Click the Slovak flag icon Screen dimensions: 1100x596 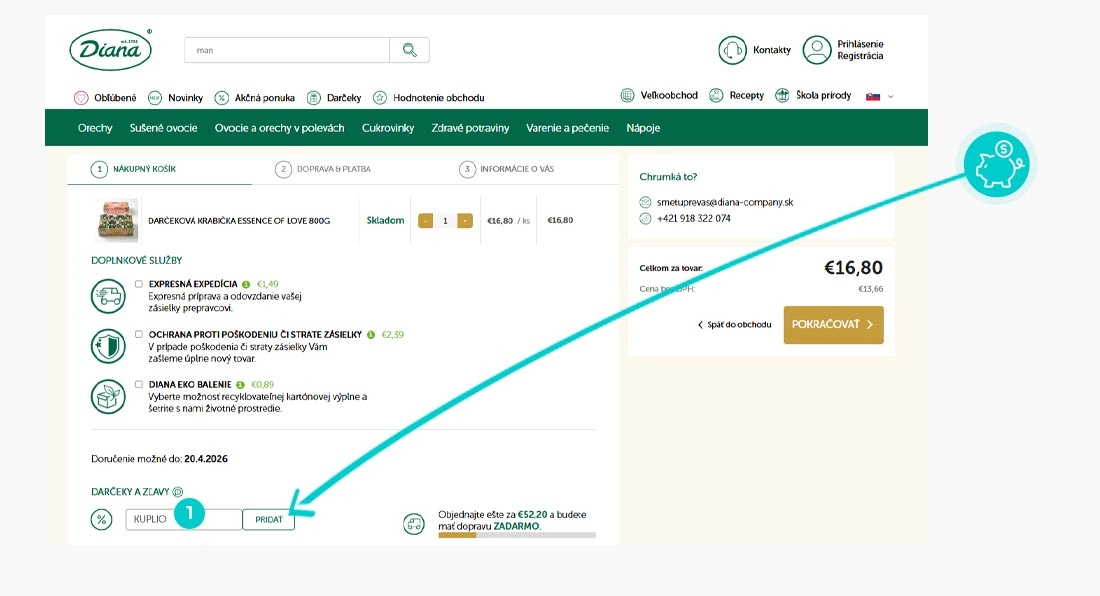[x=873, y=96]
